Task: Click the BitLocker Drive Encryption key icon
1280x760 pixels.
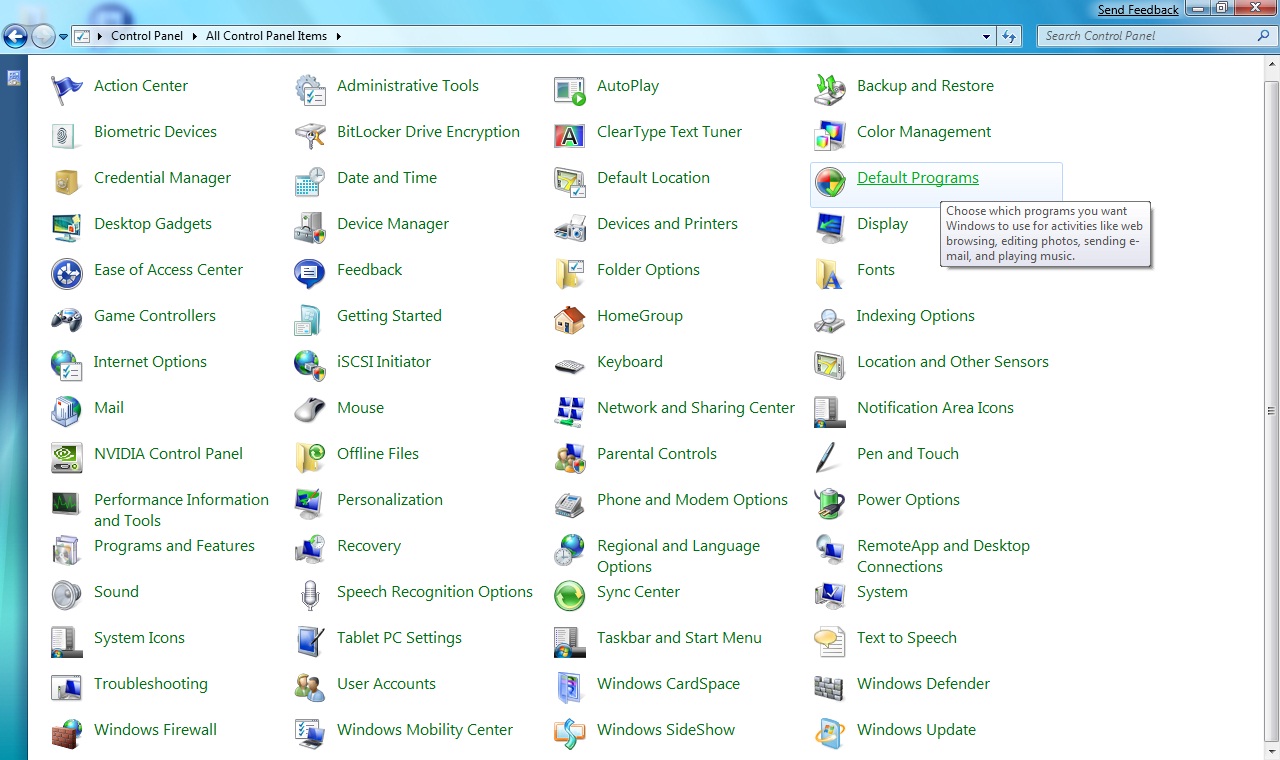Action: click(x=310, y=136)
